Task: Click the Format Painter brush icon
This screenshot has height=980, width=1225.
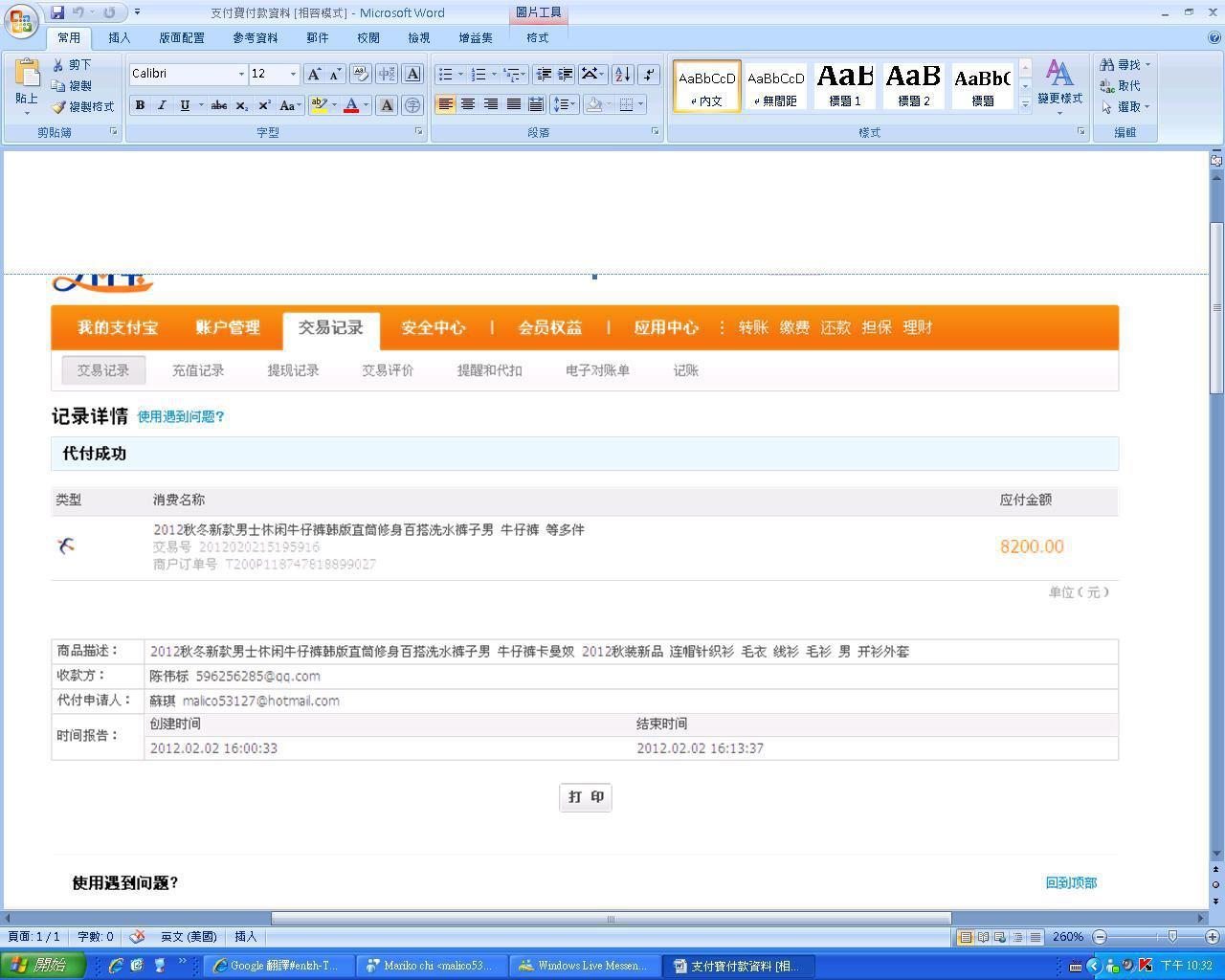Action: click(x=59, y=107)
